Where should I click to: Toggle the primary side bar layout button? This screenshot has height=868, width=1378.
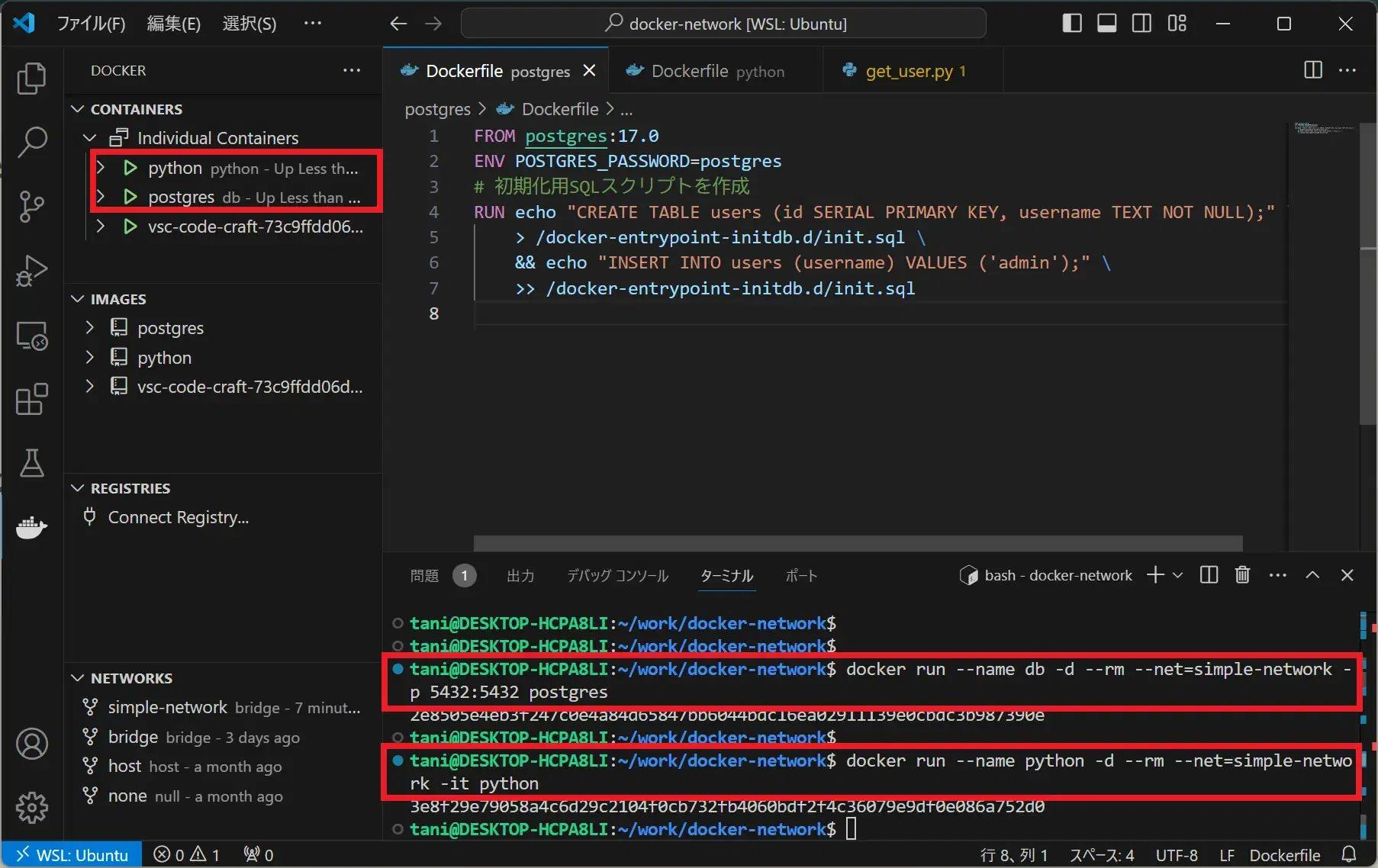click(x=1071, y=24)
